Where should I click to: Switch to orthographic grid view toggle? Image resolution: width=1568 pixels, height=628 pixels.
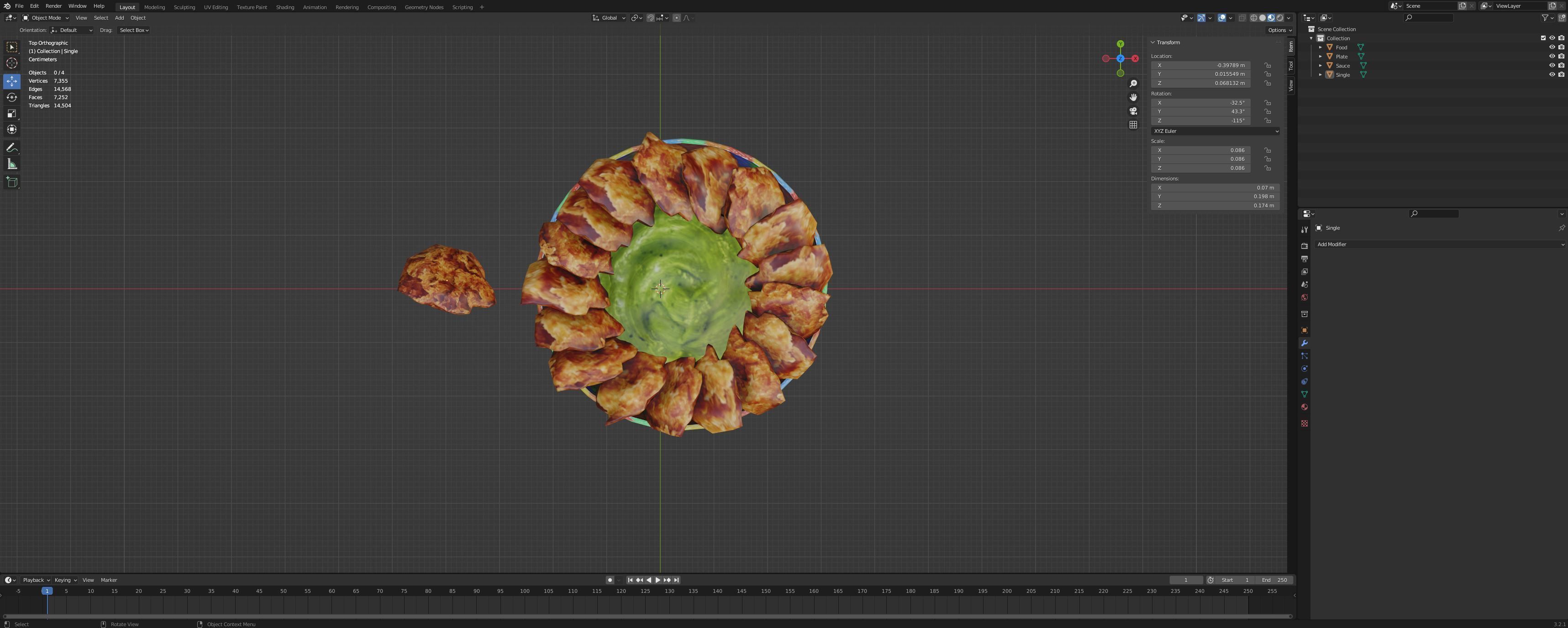1133,125
